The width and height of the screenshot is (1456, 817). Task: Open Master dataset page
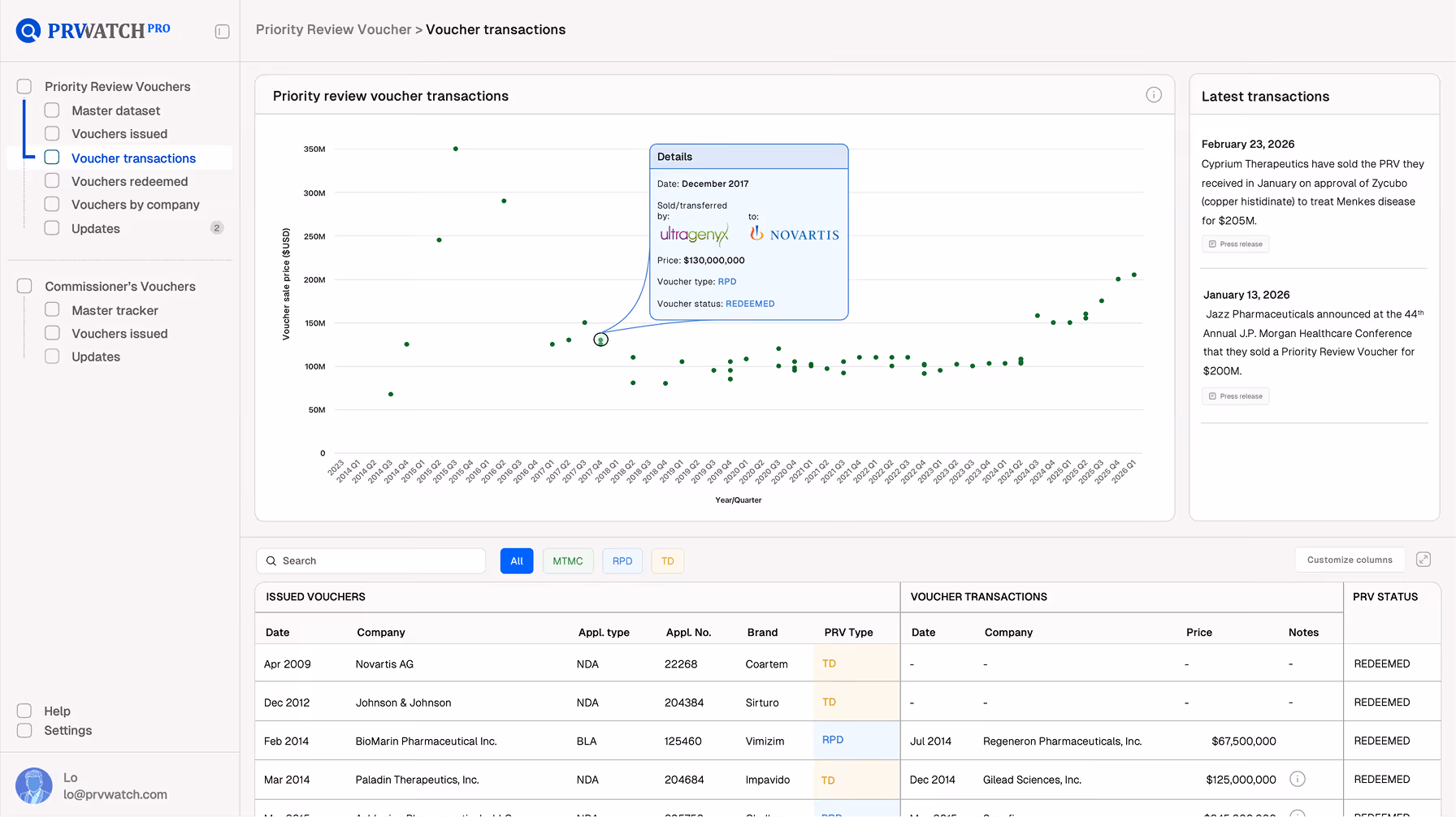115,110
